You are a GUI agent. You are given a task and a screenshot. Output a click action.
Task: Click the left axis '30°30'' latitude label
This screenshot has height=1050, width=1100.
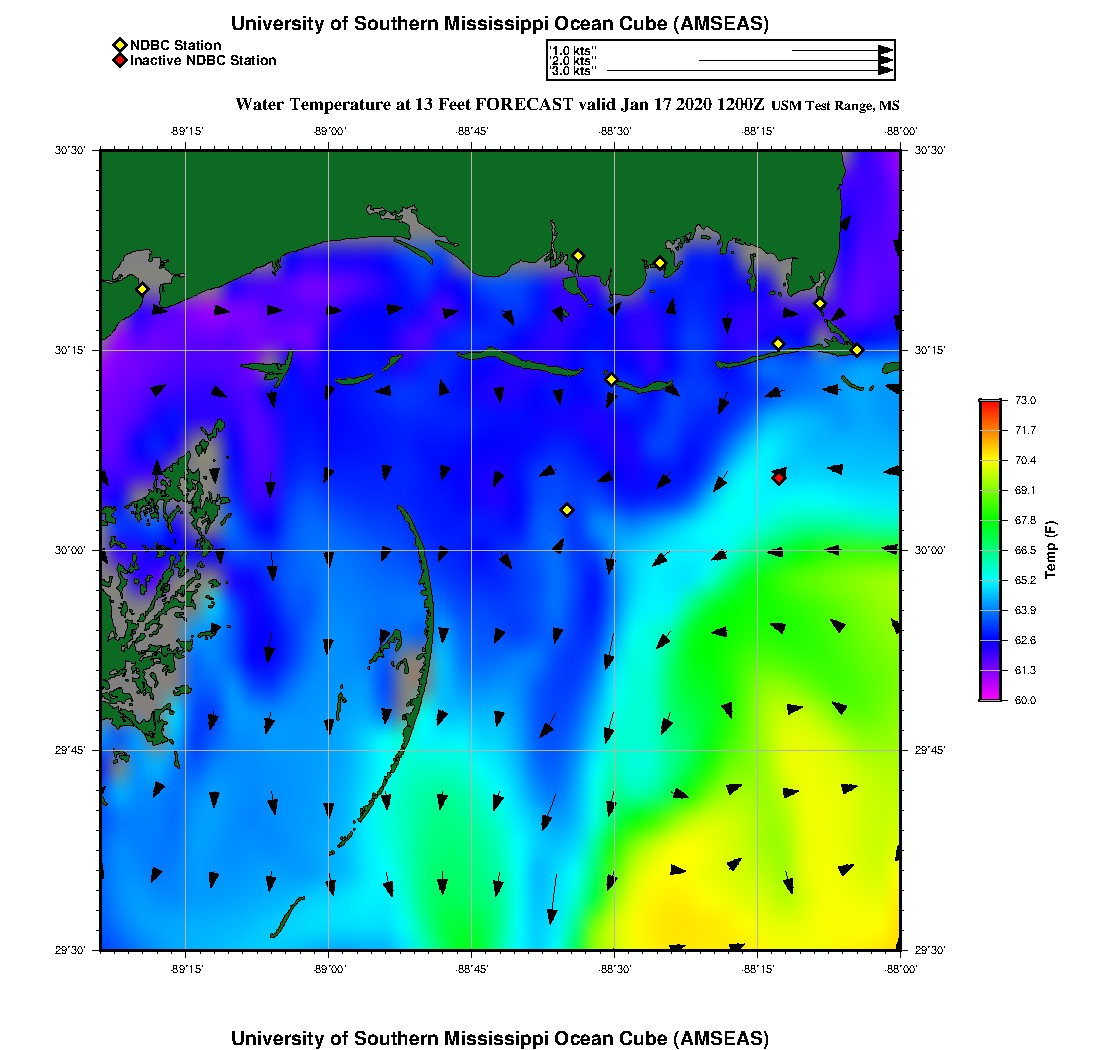pyautogui.click(x=70, y=151)
